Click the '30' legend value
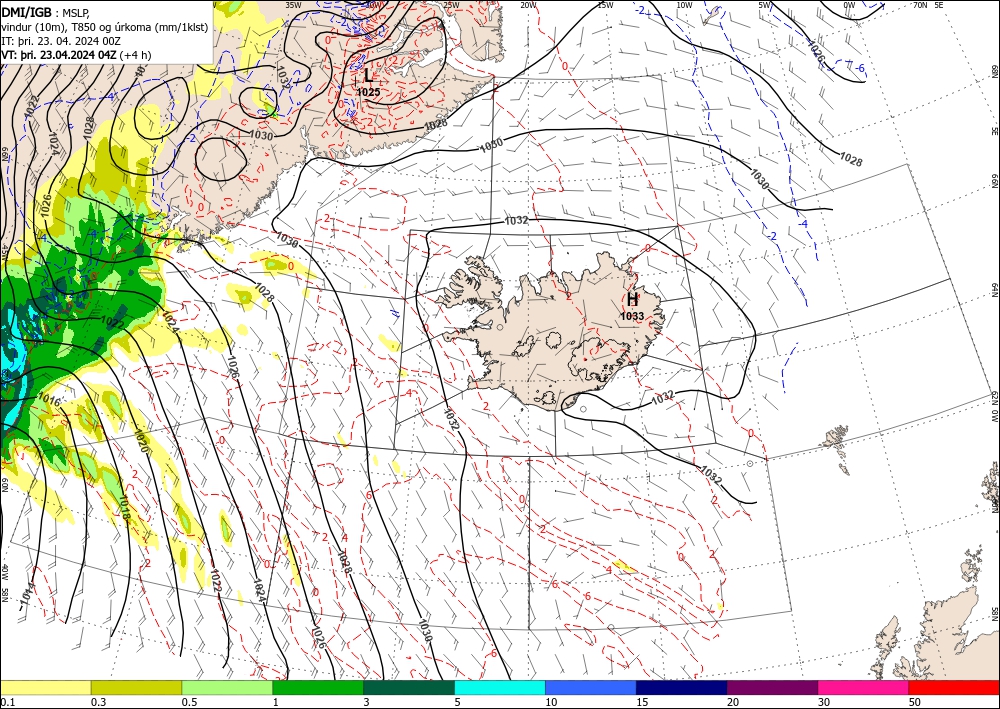 [x=824, y=702]
